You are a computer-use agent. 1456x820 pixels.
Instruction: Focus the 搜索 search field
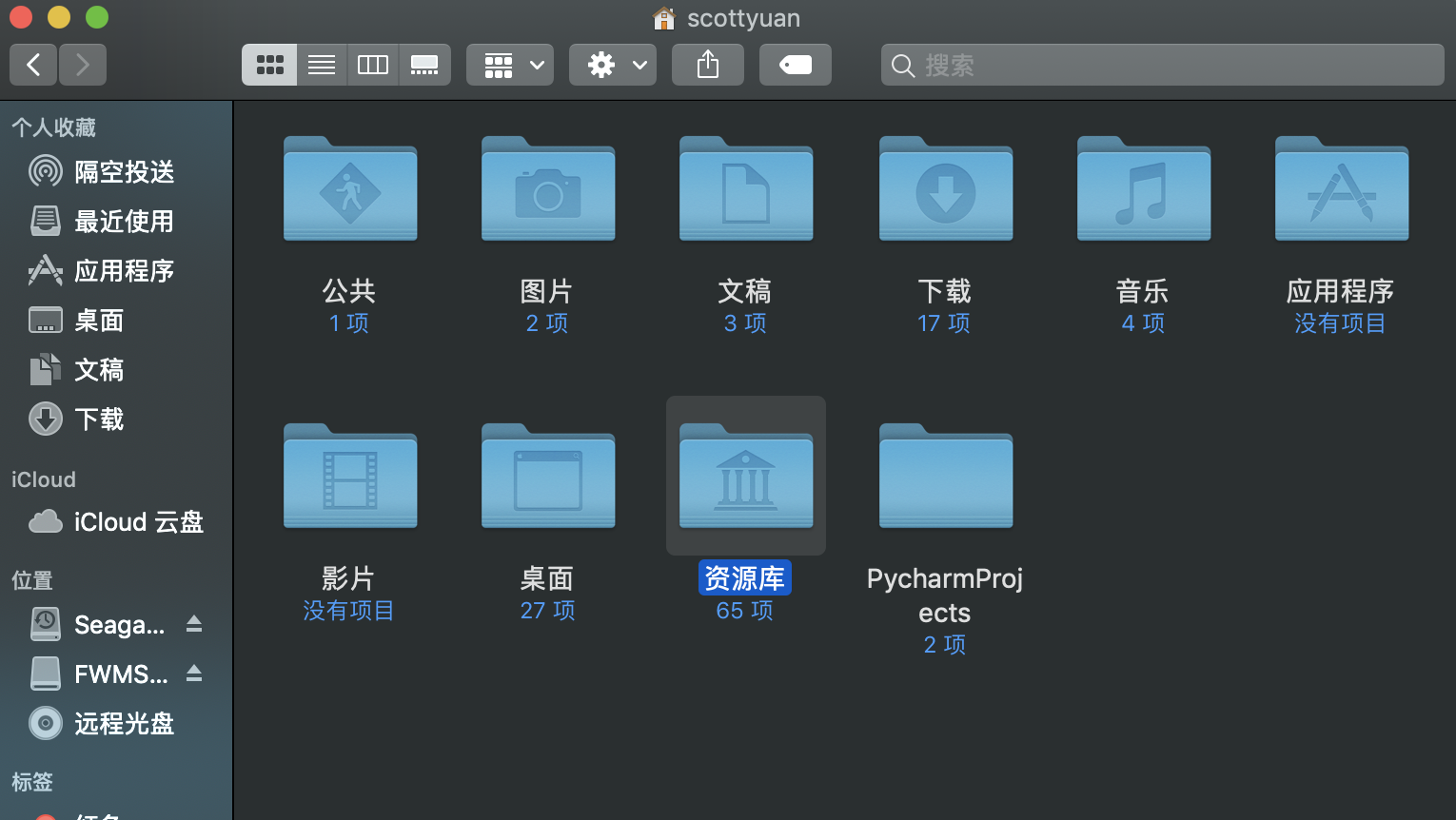[1163, 65]
